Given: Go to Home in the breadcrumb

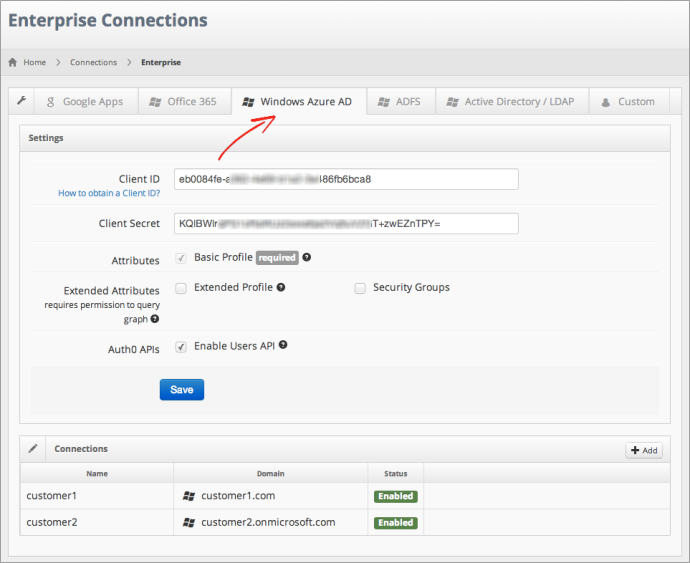Looking at the screenshot, I should (35, 62).
